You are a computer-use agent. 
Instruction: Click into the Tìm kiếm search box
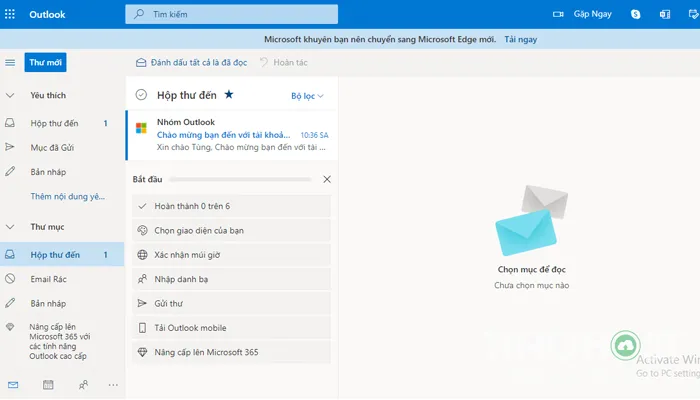(231, 14)
